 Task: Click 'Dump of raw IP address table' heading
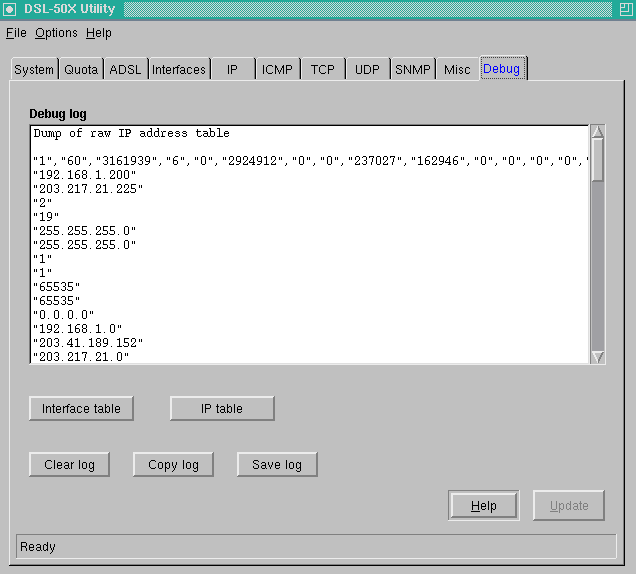click(131, 133)
